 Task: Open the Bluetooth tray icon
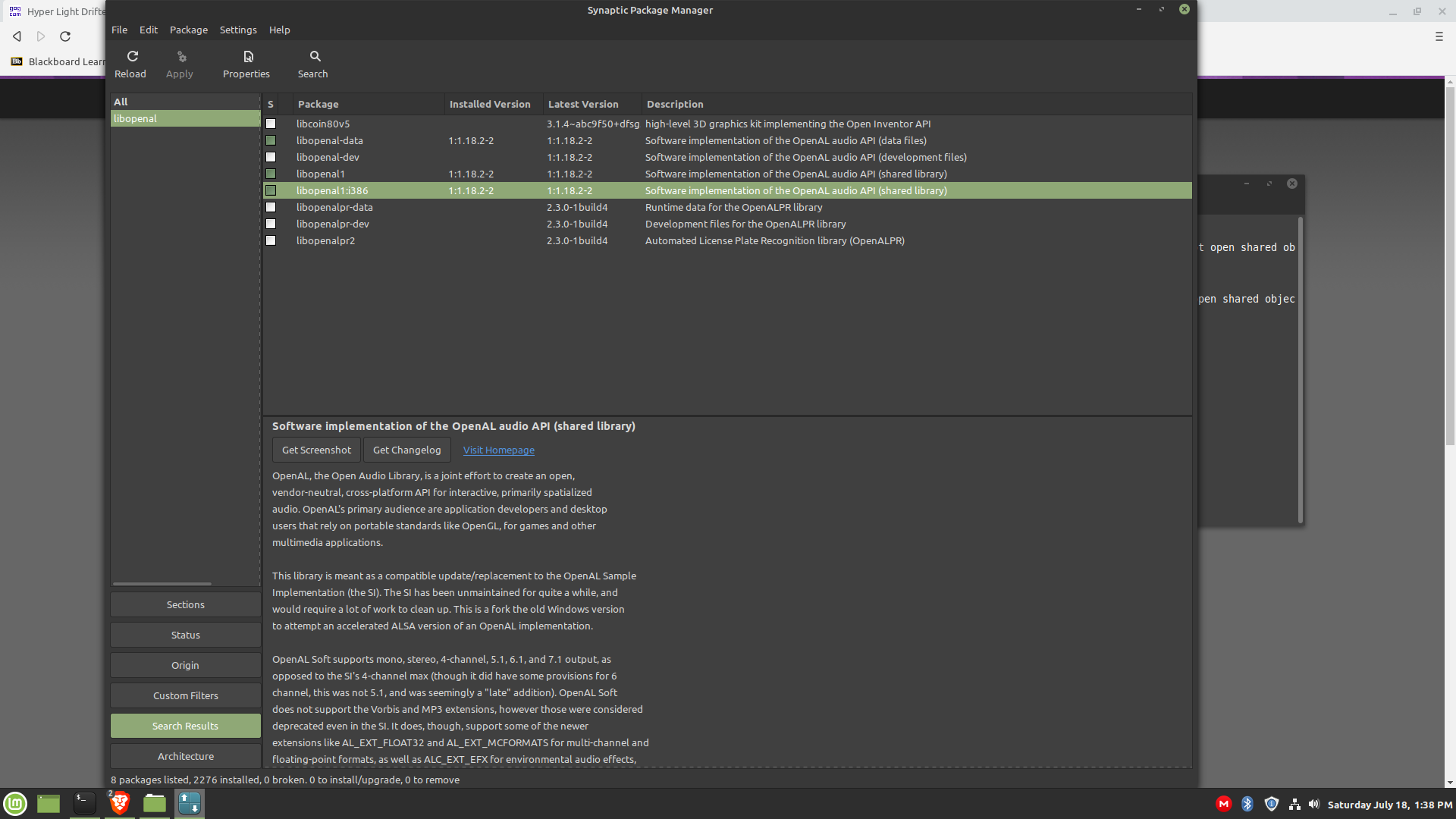point(1247,804)
